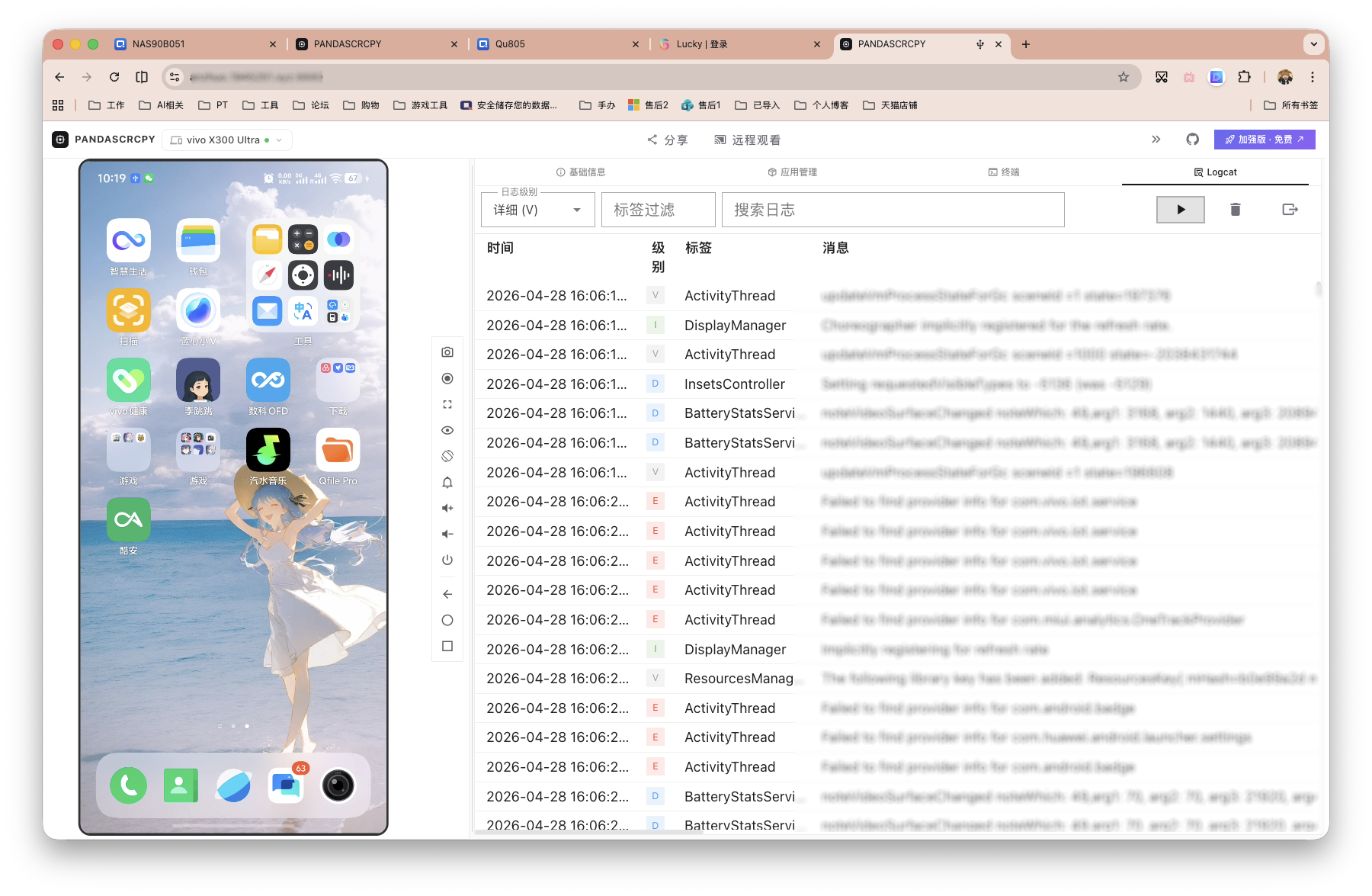Toggle logcat capture with play button
Image resolution: width=1372 pixels, height=896 pixels.
(x=1180, y=210)
